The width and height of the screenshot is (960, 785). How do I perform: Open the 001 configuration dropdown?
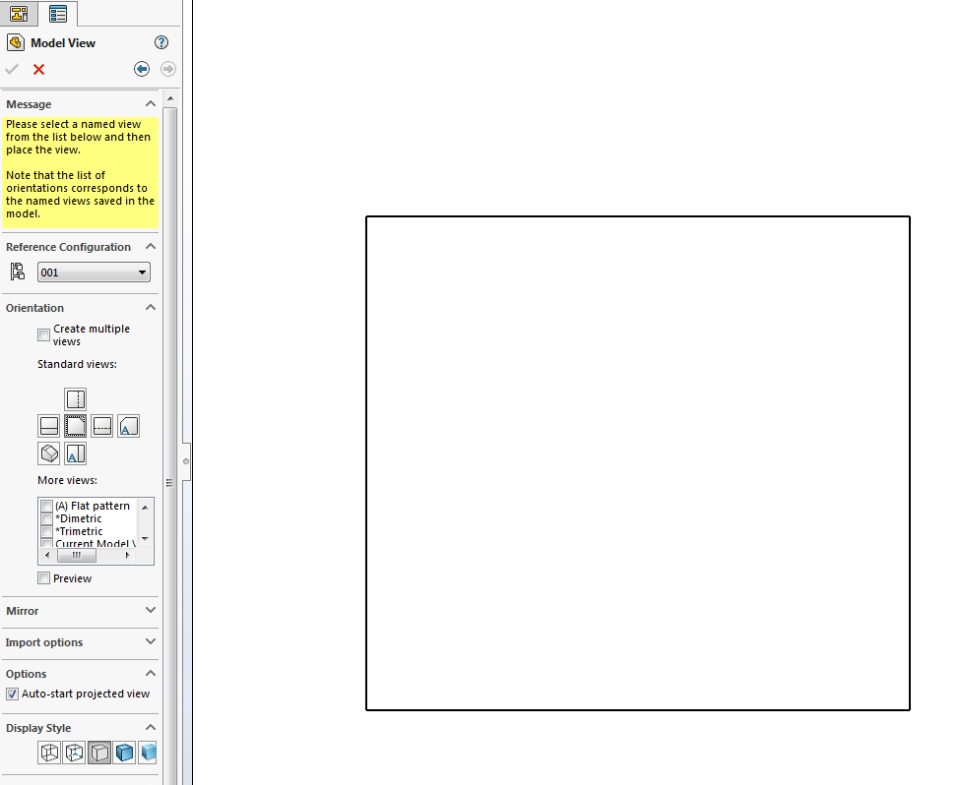click(94, 272)
